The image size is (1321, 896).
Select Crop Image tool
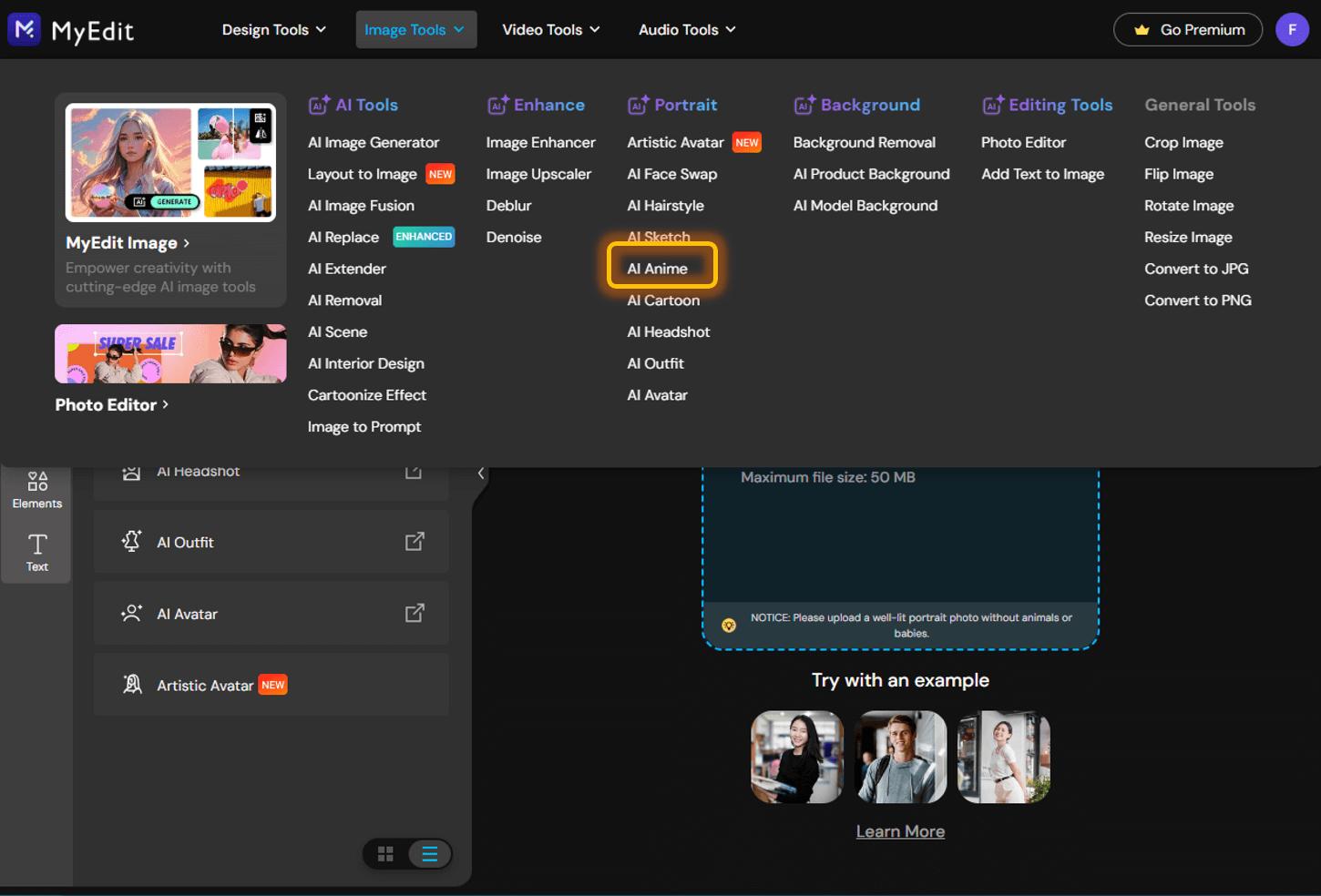coord(1184,143)
